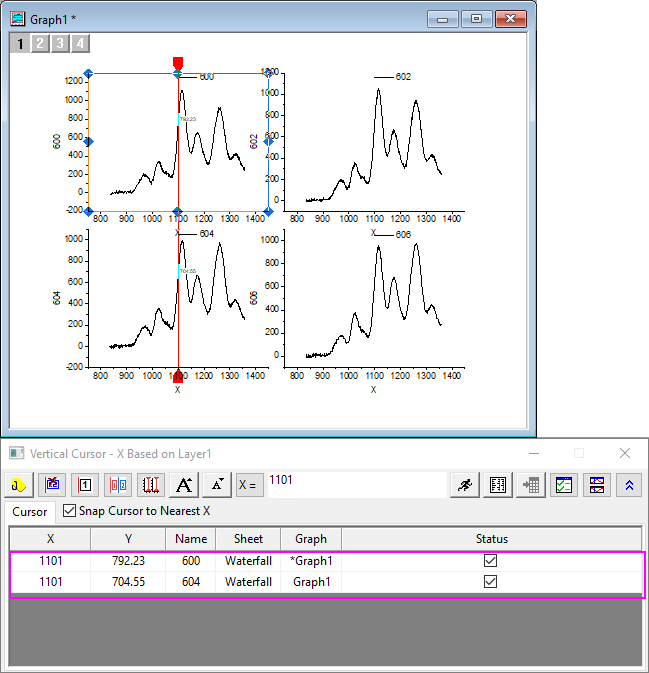Maximize the Graph1 window
Screen dimensions: 649x673
pyautogui.click(x=476, y=19)
